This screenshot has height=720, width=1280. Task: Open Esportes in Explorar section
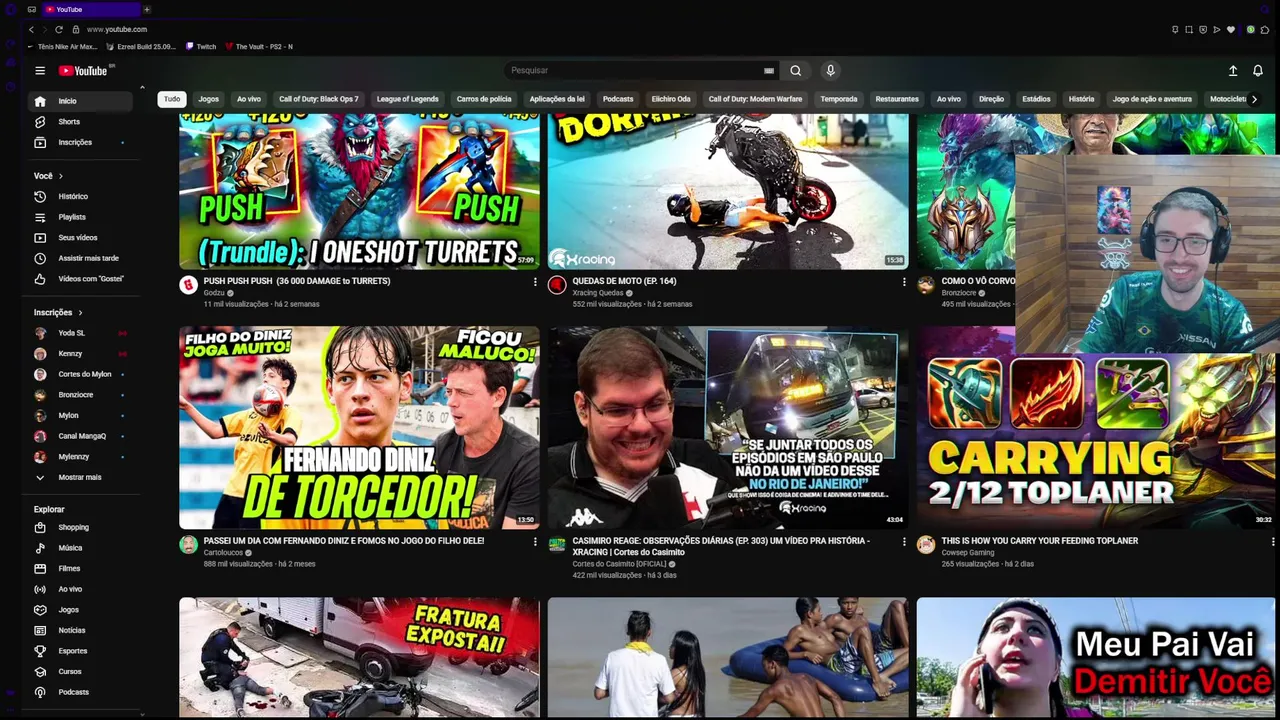point(80,651)
